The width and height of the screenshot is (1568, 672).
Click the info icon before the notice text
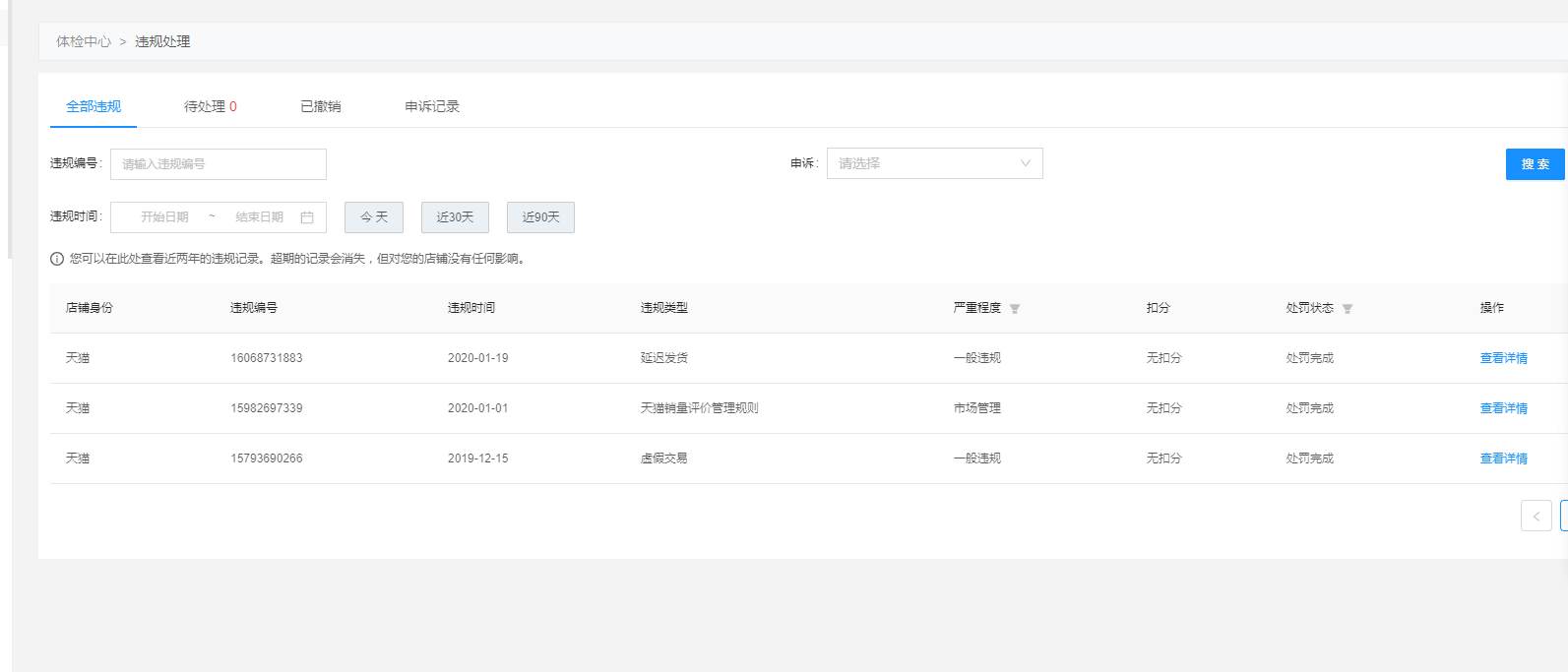[57, 259]
